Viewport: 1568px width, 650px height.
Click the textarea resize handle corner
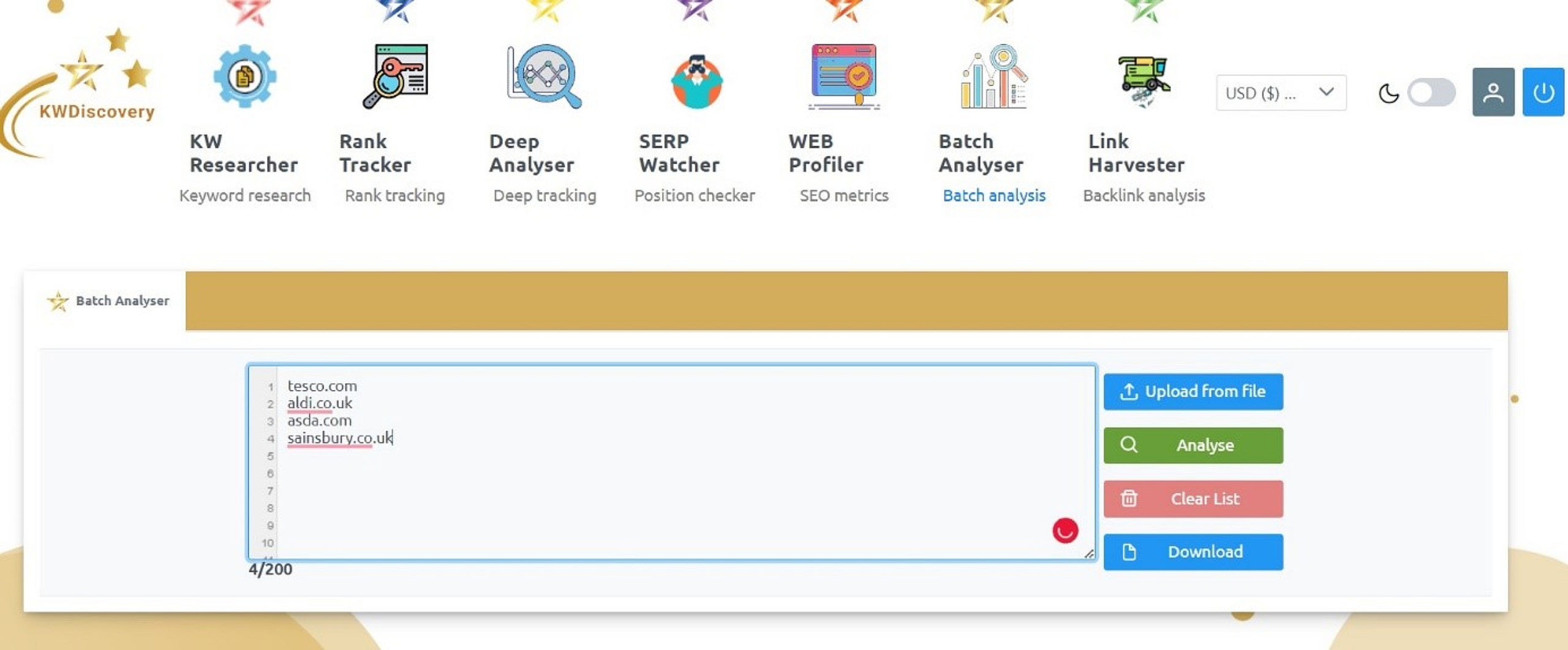tap(1088, 553)
